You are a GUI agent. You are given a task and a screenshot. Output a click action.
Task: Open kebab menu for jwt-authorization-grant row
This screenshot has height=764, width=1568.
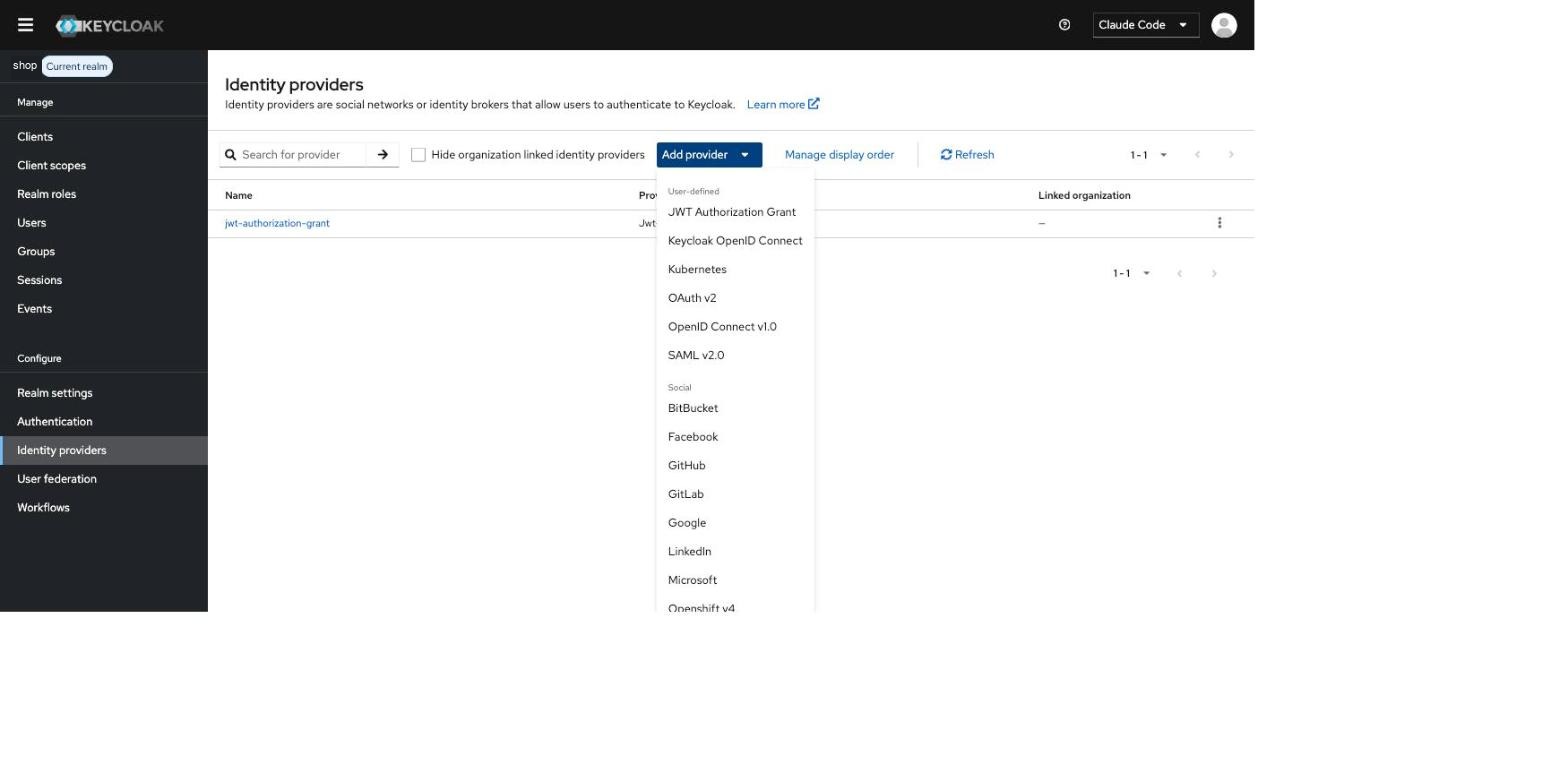point(1219,223)
